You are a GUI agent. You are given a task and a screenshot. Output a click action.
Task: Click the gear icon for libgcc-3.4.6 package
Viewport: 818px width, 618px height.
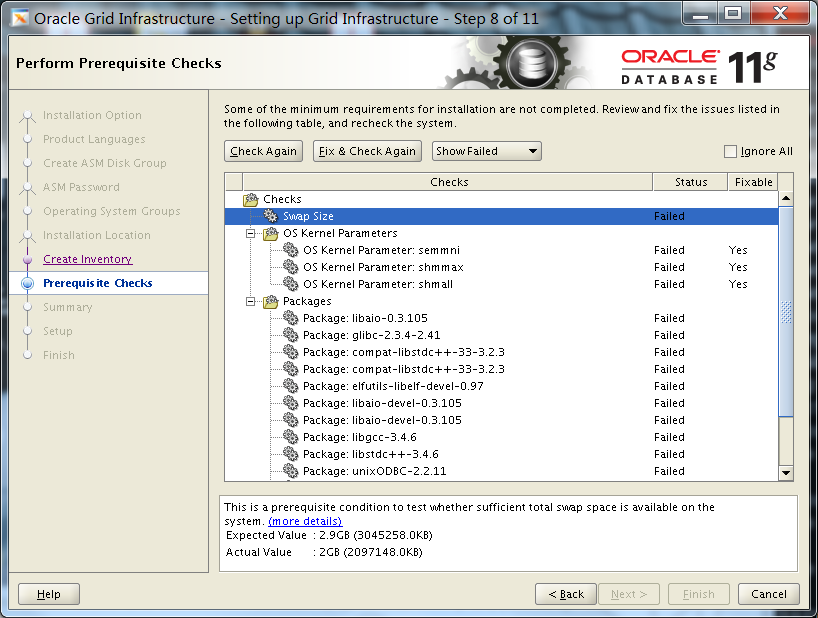[291, 437]
